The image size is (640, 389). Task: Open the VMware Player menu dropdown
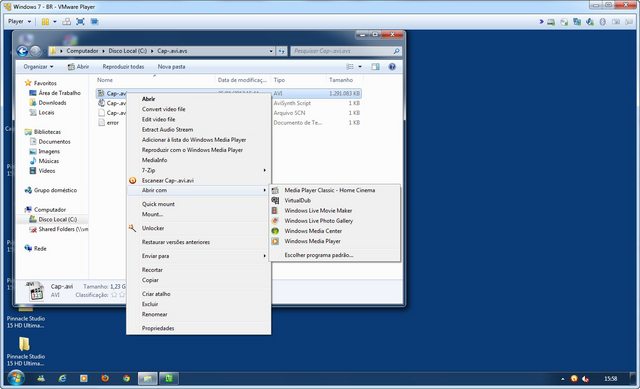click(19, 21)
